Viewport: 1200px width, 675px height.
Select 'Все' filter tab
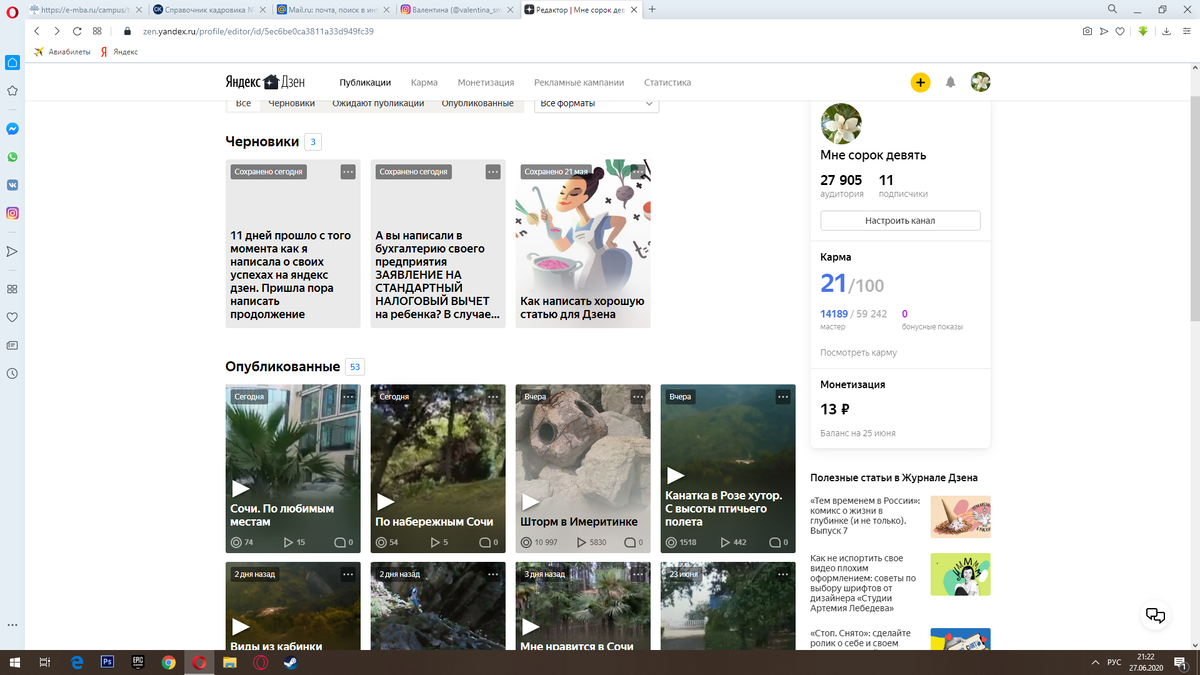point(243,103)
